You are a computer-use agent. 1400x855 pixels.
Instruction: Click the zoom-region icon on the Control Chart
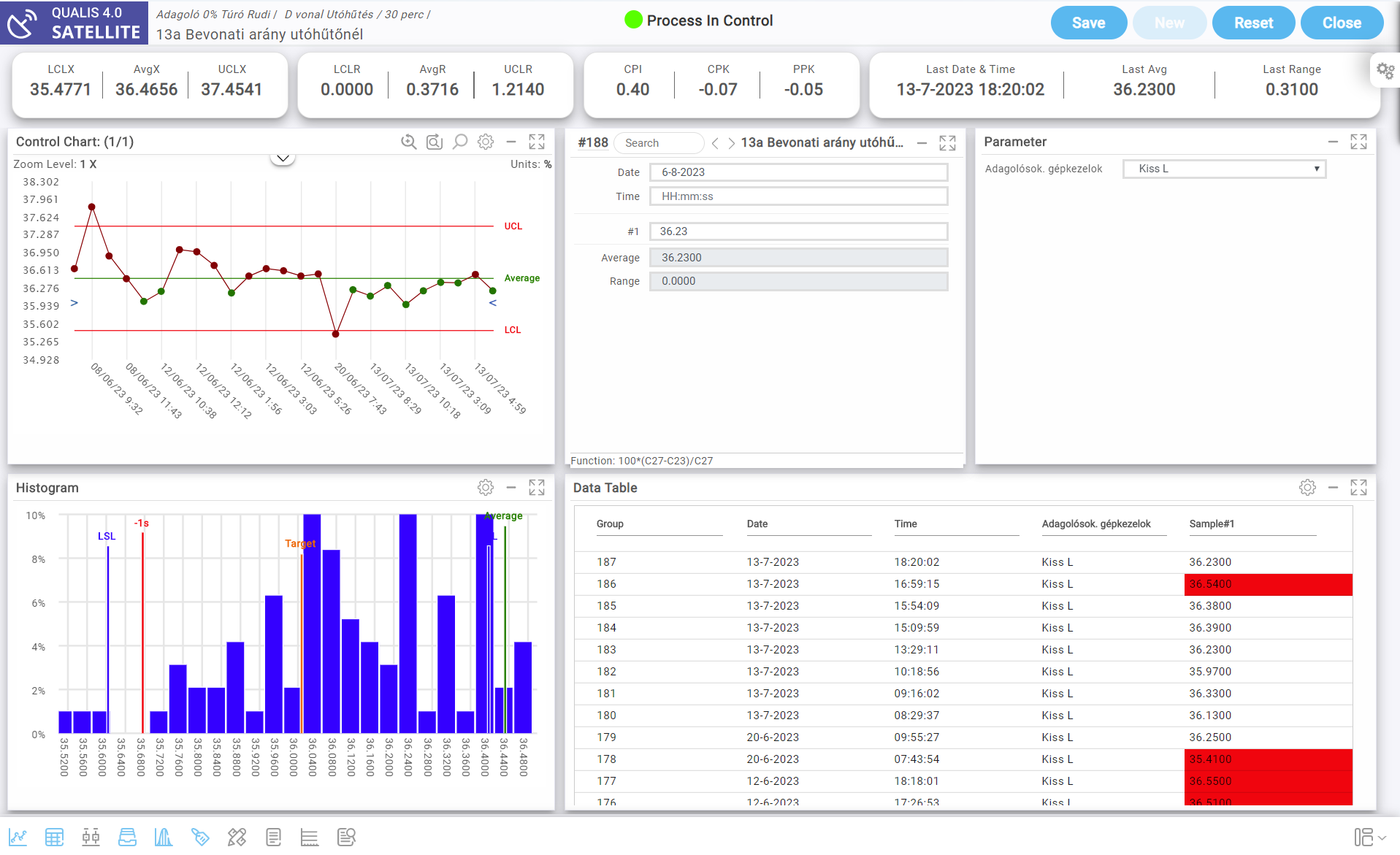click(x=435, y=142)
